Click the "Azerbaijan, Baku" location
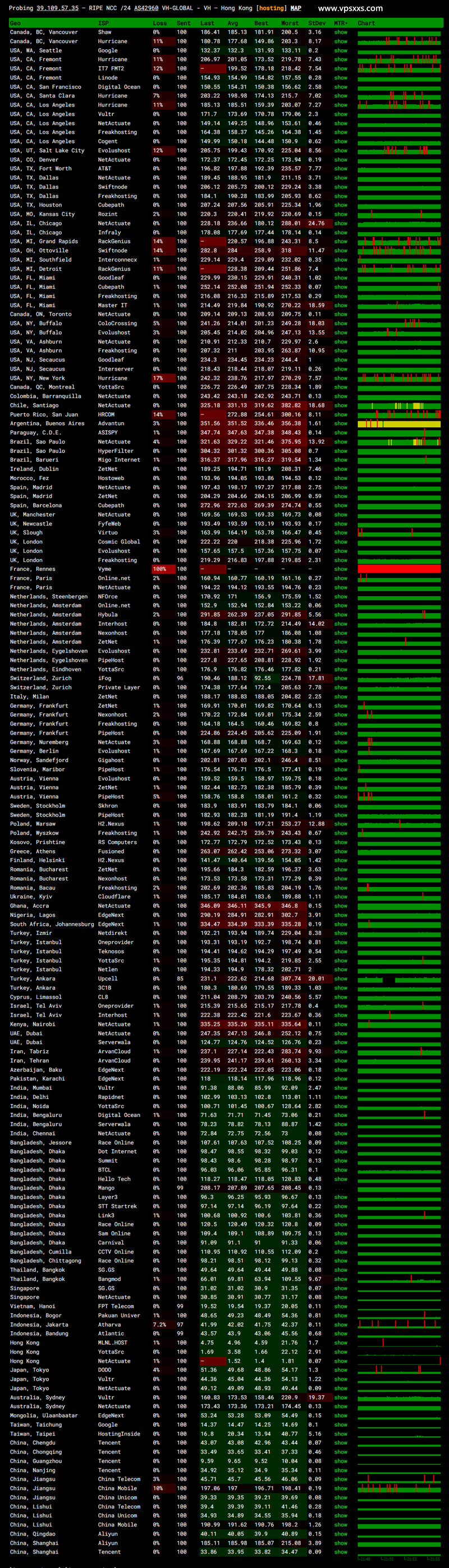The height and width of the screenshot is (1568, 449). 35,1070
